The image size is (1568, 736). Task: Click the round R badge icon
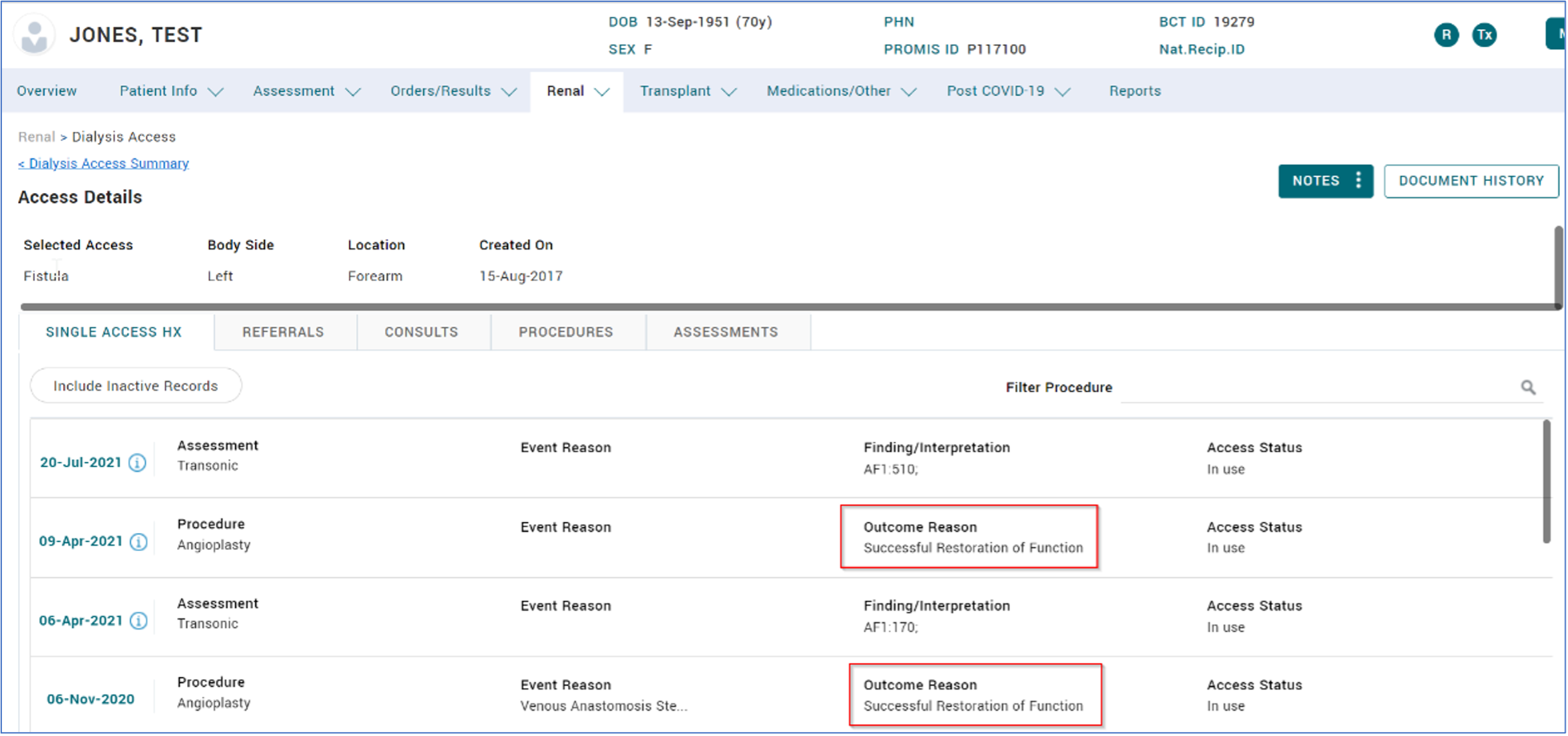pyautogui.click(x=1446, y=35)
